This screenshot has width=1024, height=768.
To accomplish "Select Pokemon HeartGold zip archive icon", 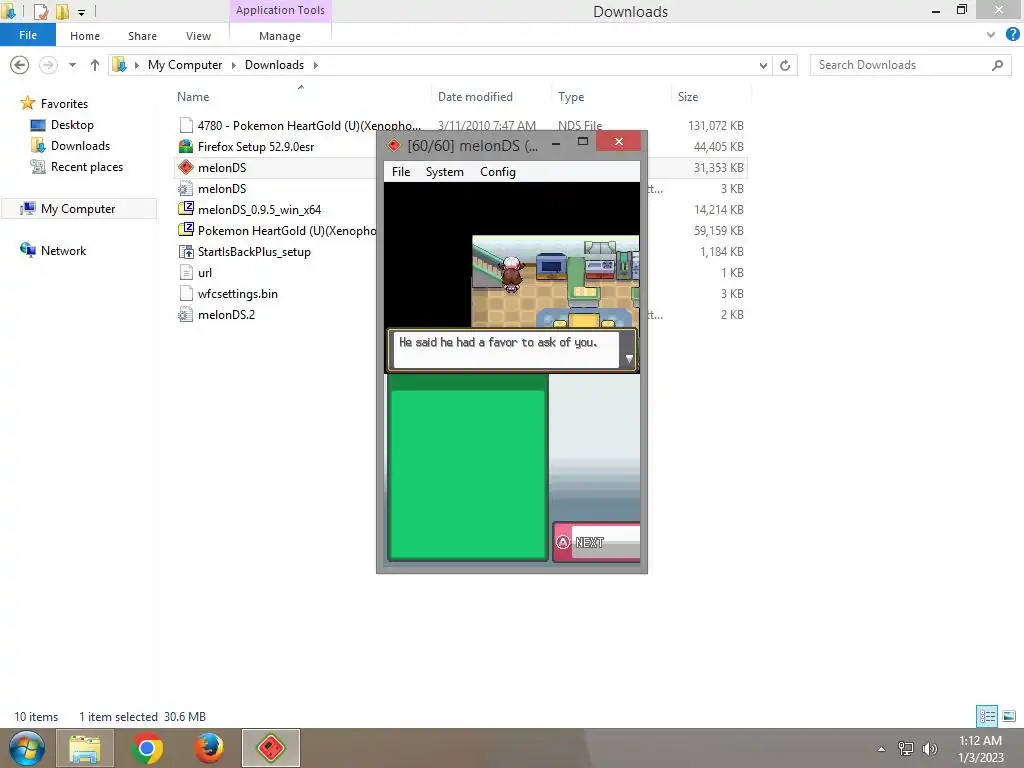I will (x=186, y=230).
